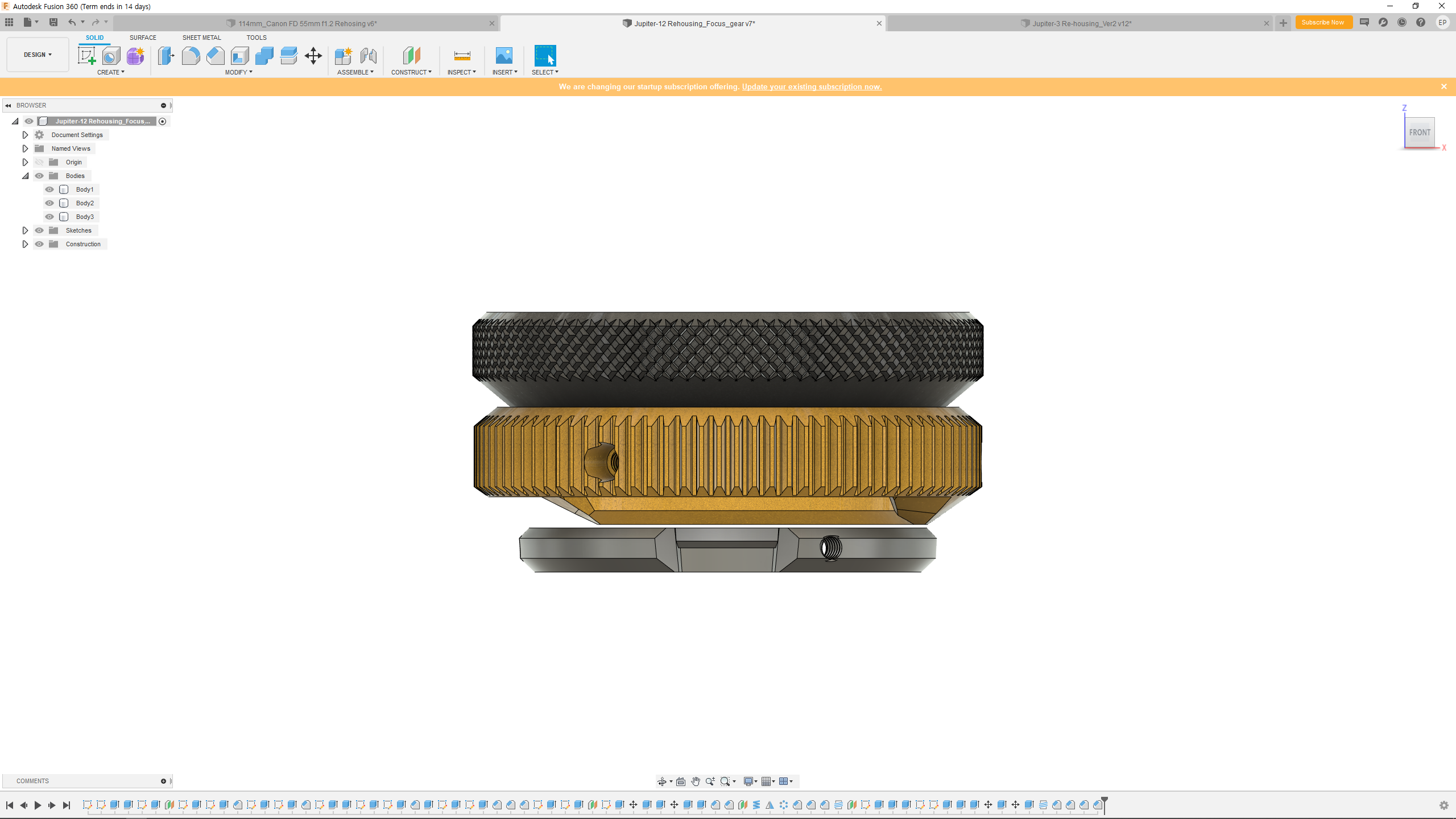This screenshot has height=819, width=1456.
Task: Click the Move/Copy tool icon
Action: pos(313,56)
